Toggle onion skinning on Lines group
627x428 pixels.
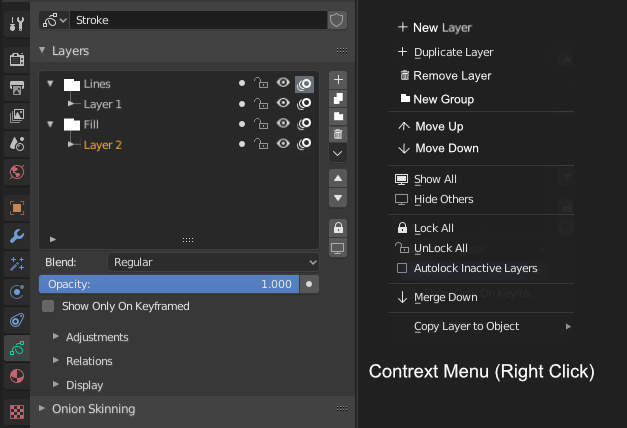click(304, 84)
